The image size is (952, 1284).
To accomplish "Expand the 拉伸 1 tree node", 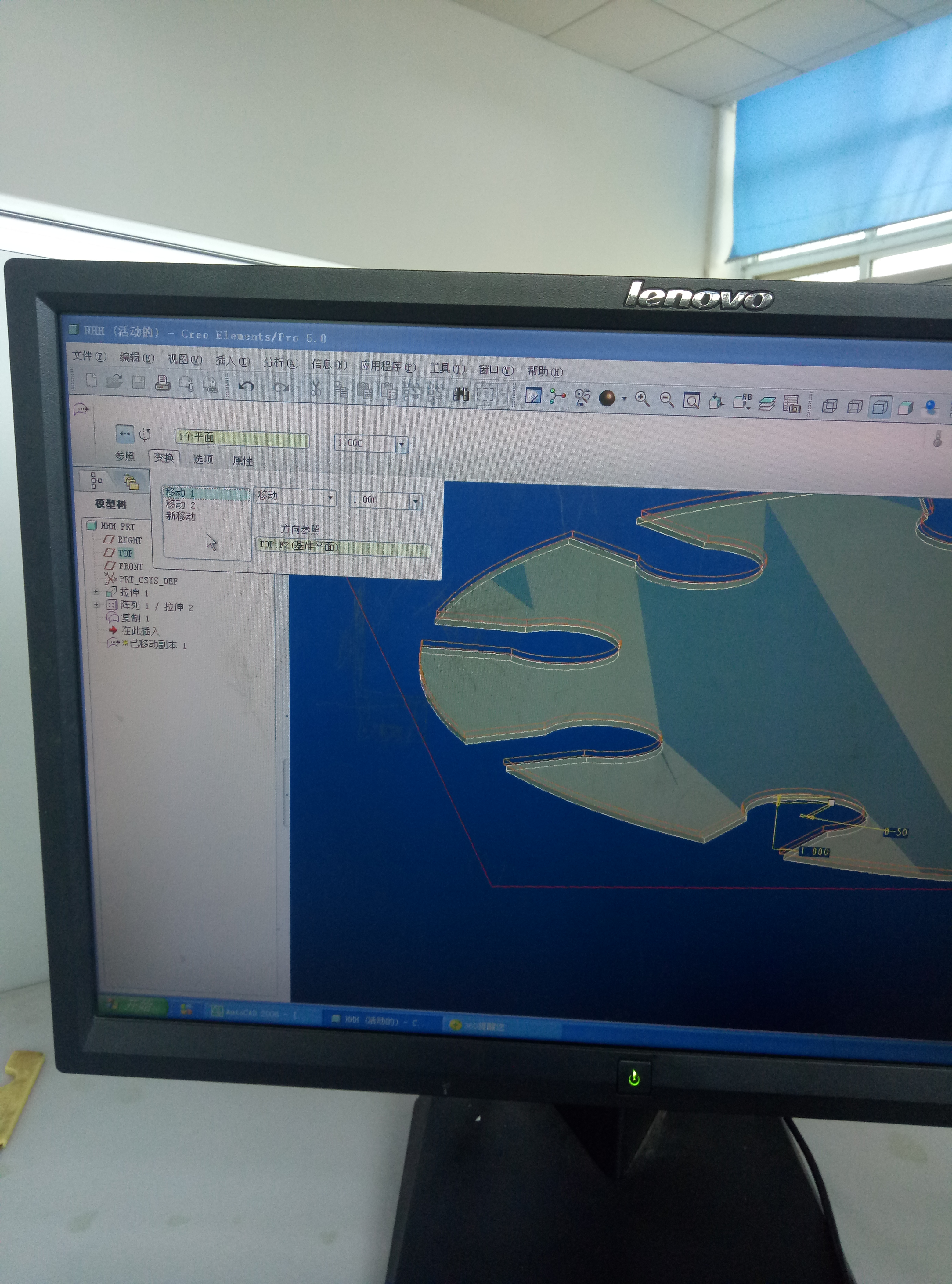I will 96,592.
